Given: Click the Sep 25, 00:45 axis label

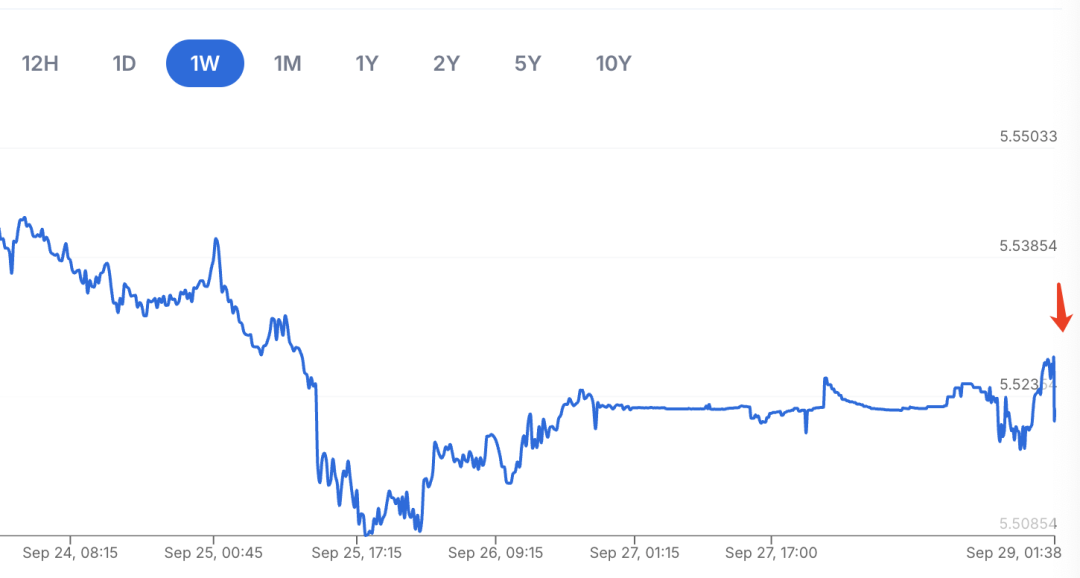Looking at the screenshot, I should [213, 552].
